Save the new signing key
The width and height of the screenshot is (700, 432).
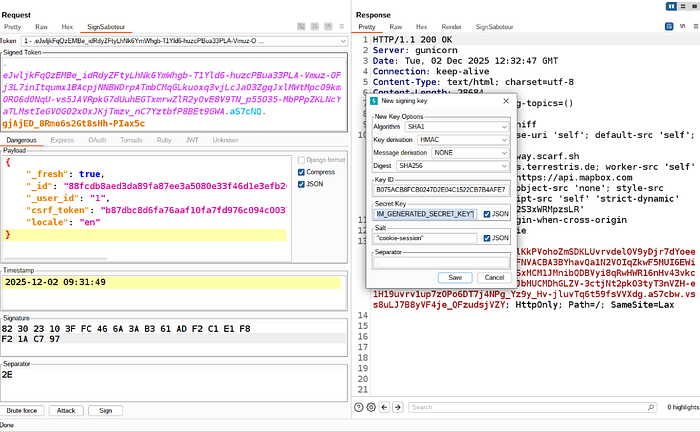coord(455,278)
